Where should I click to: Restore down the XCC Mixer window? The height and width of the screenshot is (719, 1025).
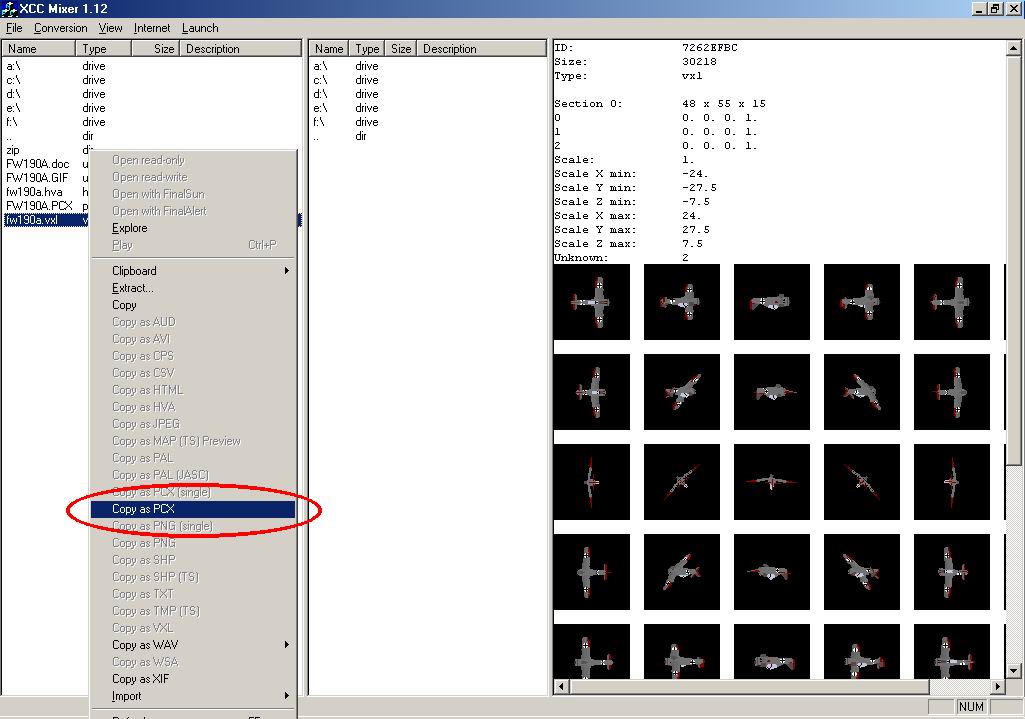coord(994,9)
